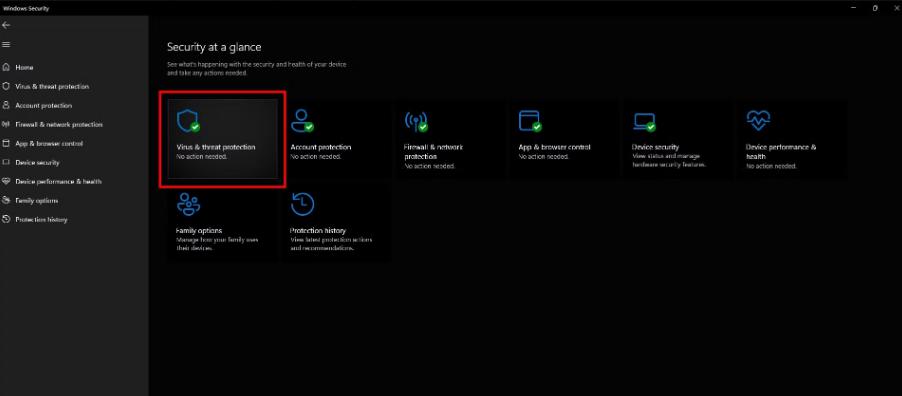Click 'Manage how your family uses their devices' text
The height and width of the screenshot is (396, 902).
217,244
